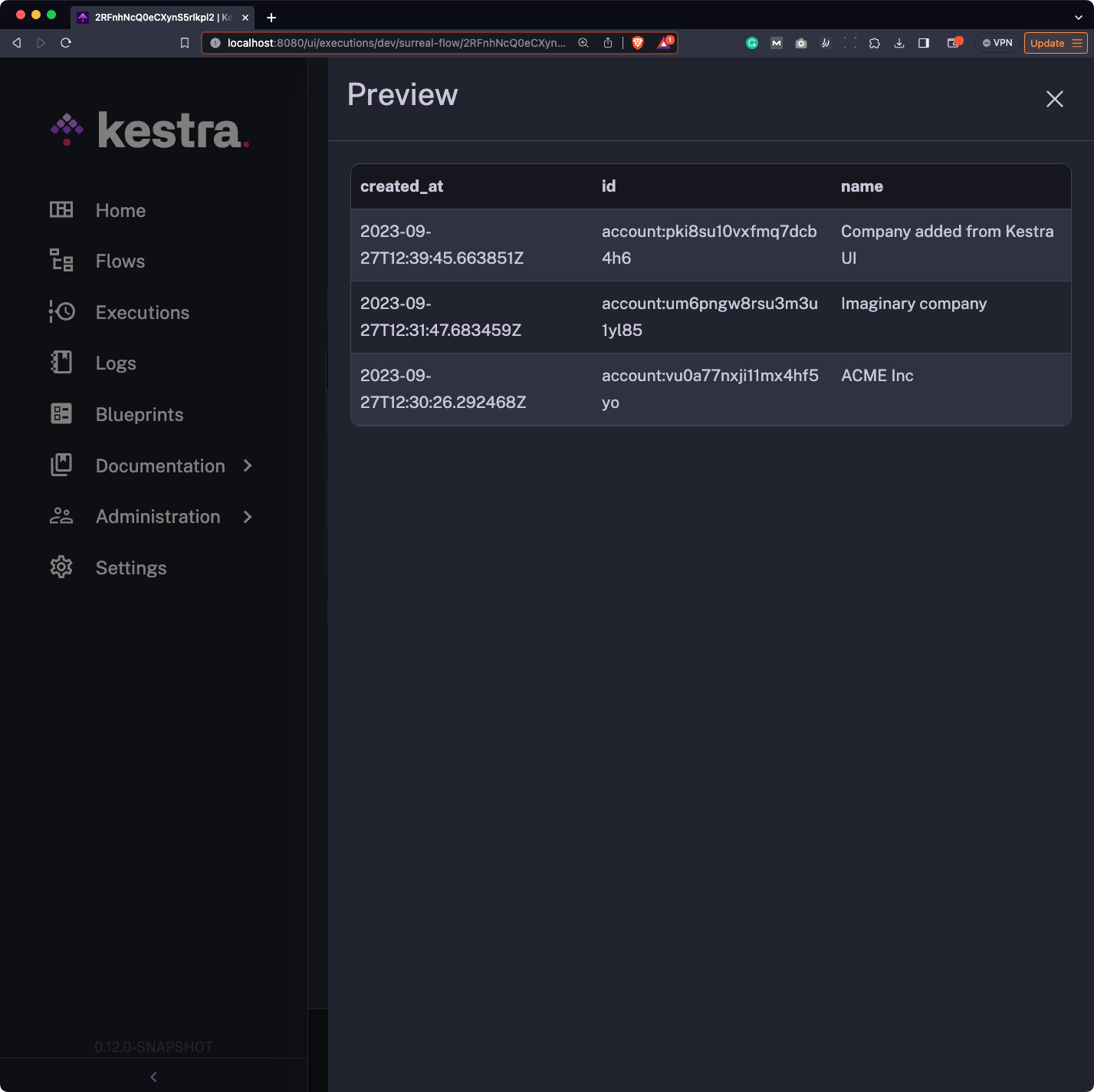Open the Flows section icon
The height and width of the screenshot is (1092, 1094).
[61, 261]
